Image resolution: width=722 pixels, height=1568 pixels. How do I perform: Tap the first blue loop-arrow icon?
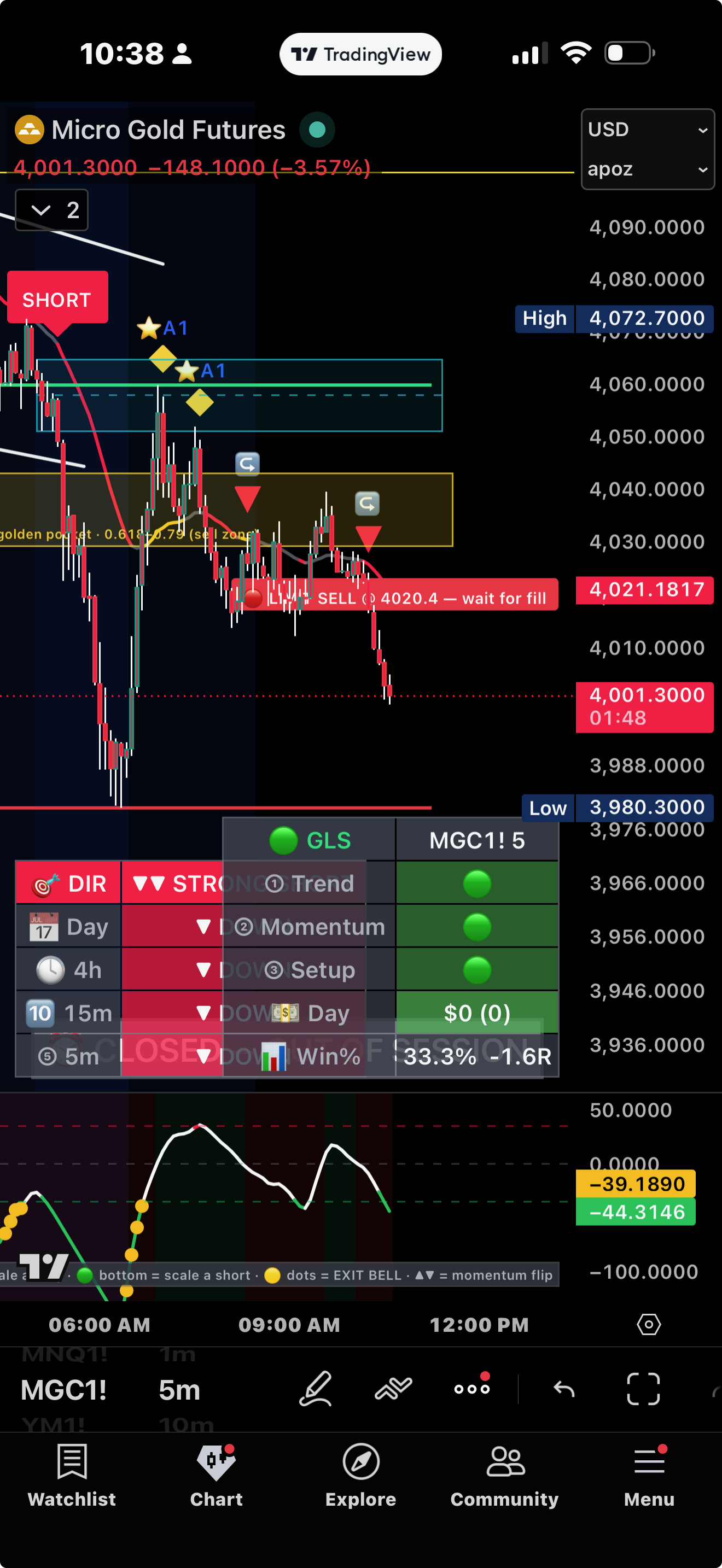(247, 464)
